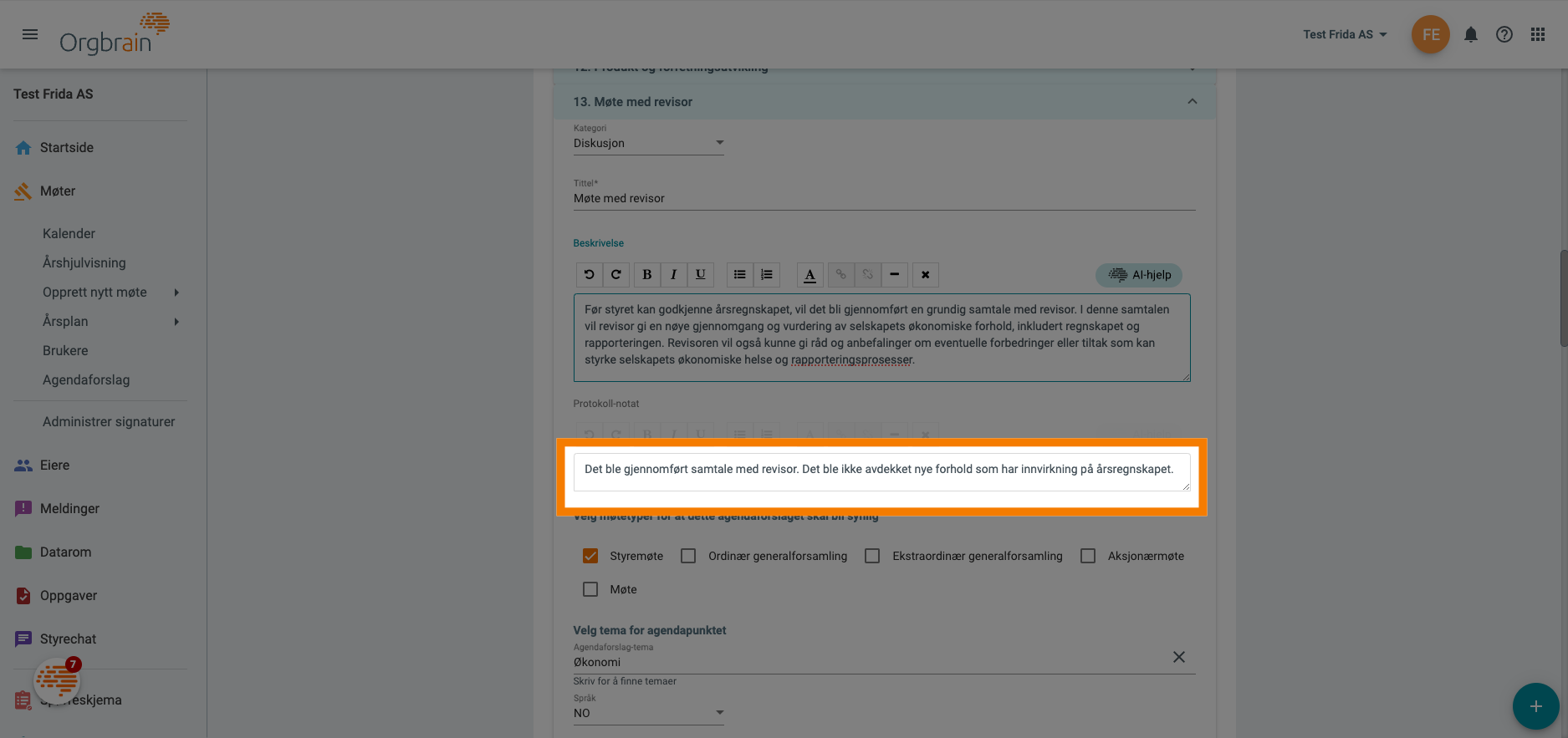Image resolution: width=1568 pixels, height=738 pixels.
Task: Check Ordinær generalforsamling checkbox
Action: pyautogui.click(x=688, y=556)
